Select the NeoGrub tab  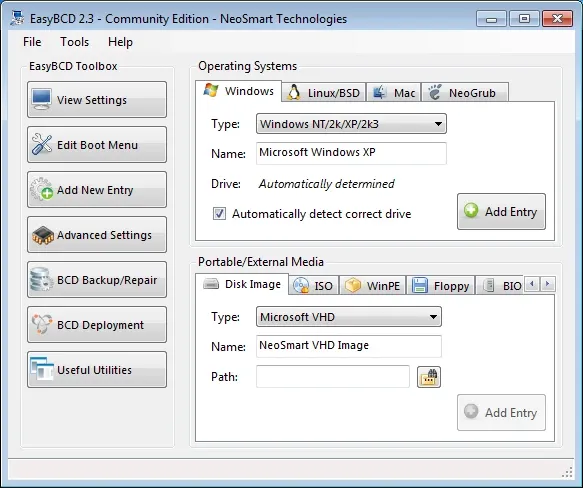(x=465, y=93)
